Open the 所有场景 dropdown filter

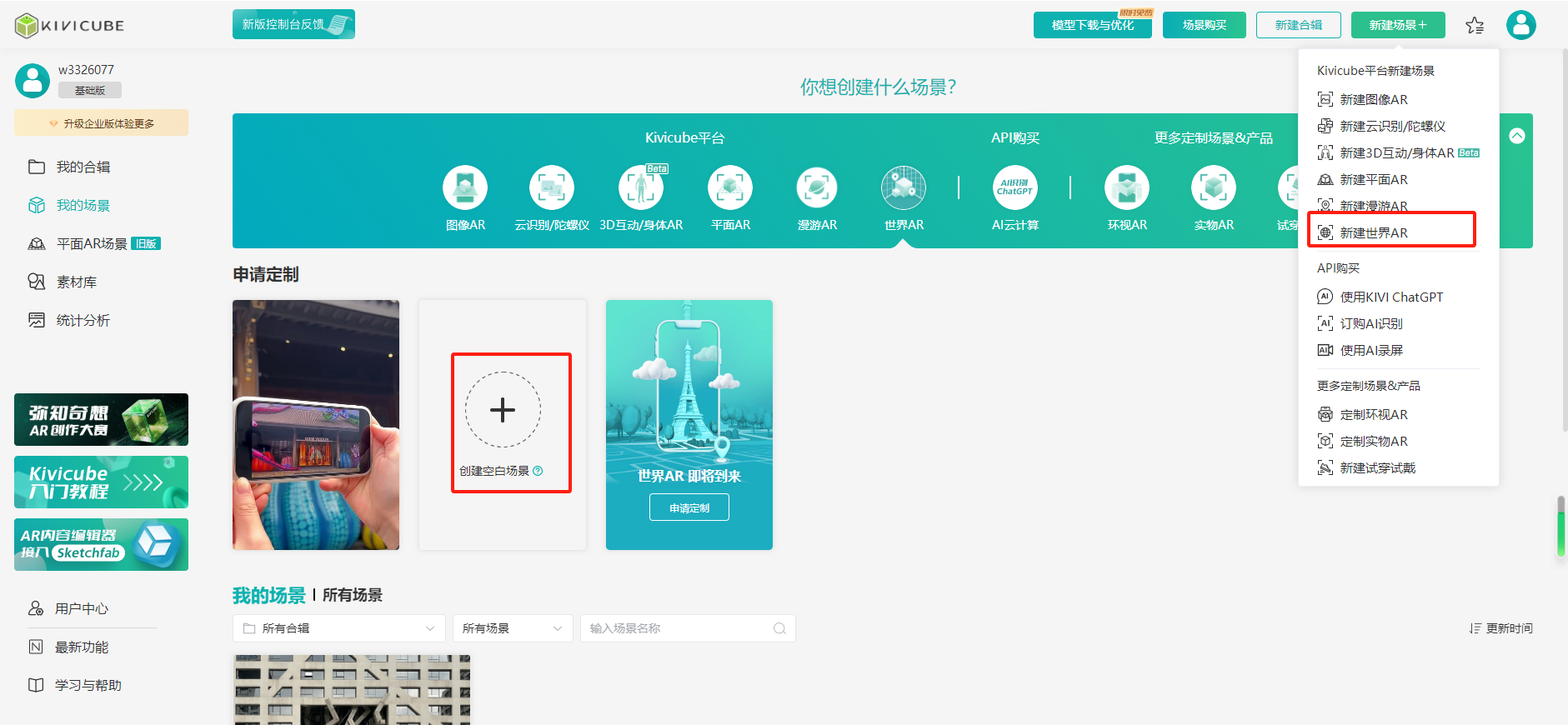click(x=512, y=628)
